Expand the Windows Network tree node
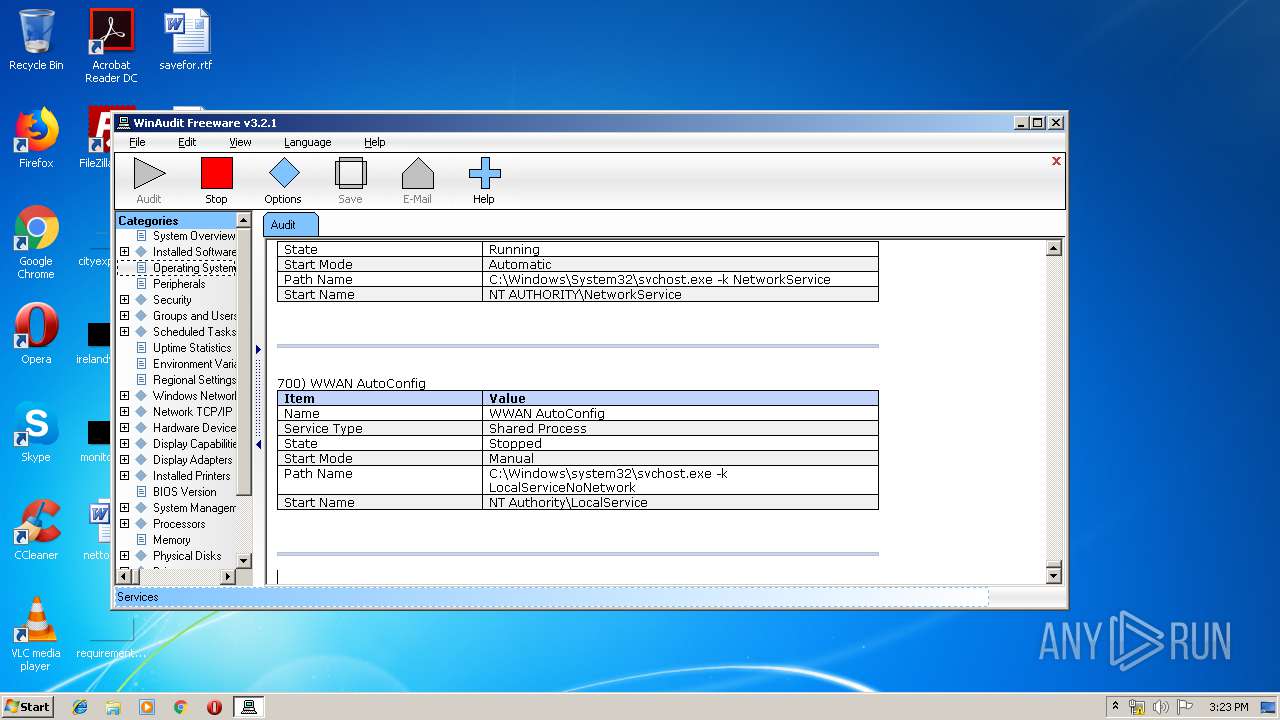 tap(124, 396)
